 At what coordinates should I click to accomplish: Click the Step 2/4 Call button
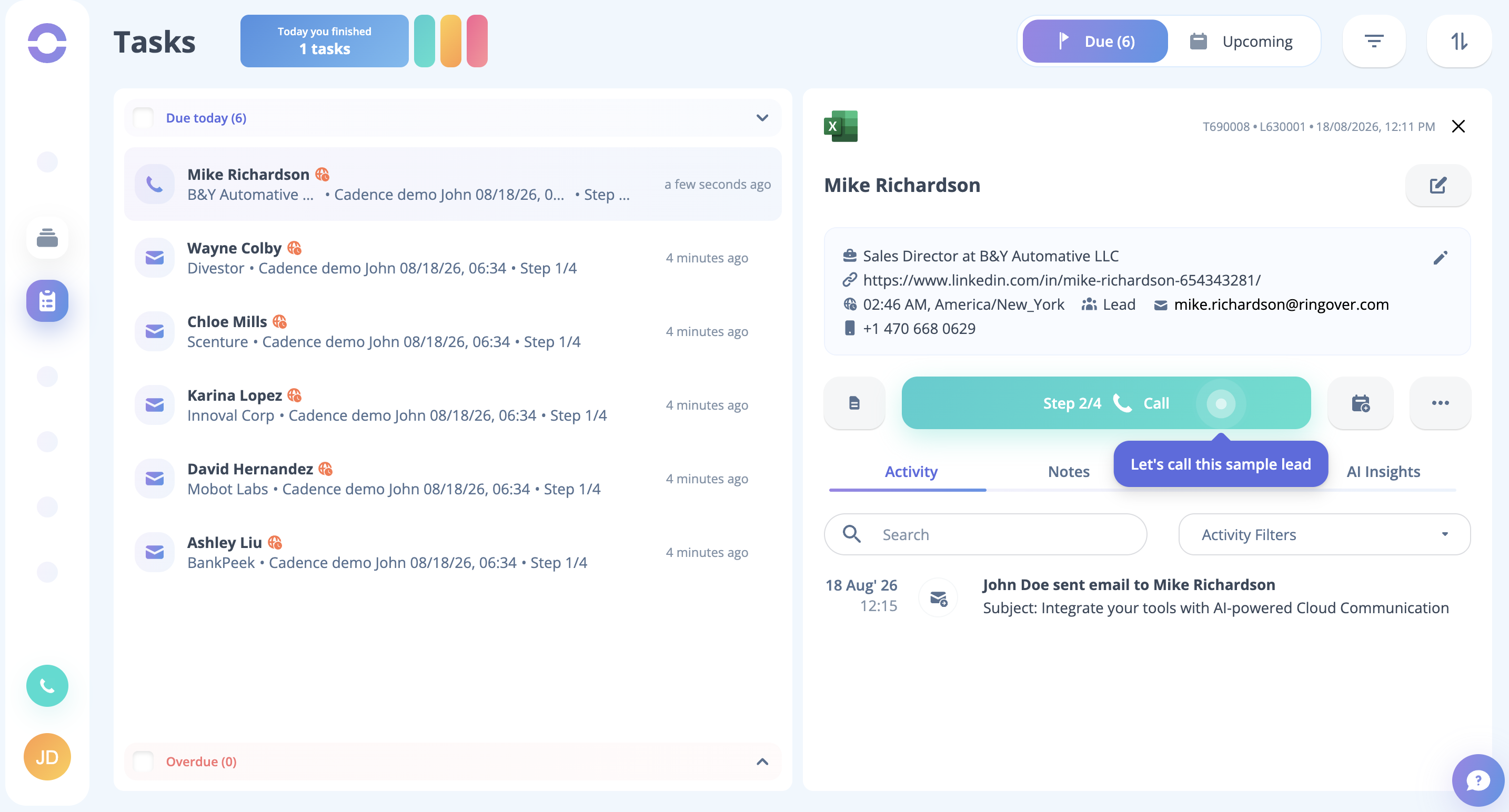pyautogui.click(x=1106, y=403)
